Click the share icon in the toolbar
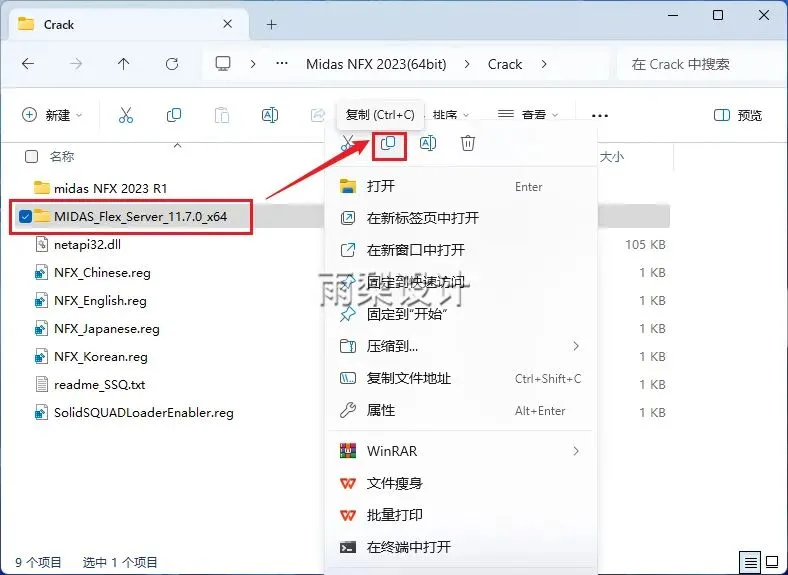 318,115
